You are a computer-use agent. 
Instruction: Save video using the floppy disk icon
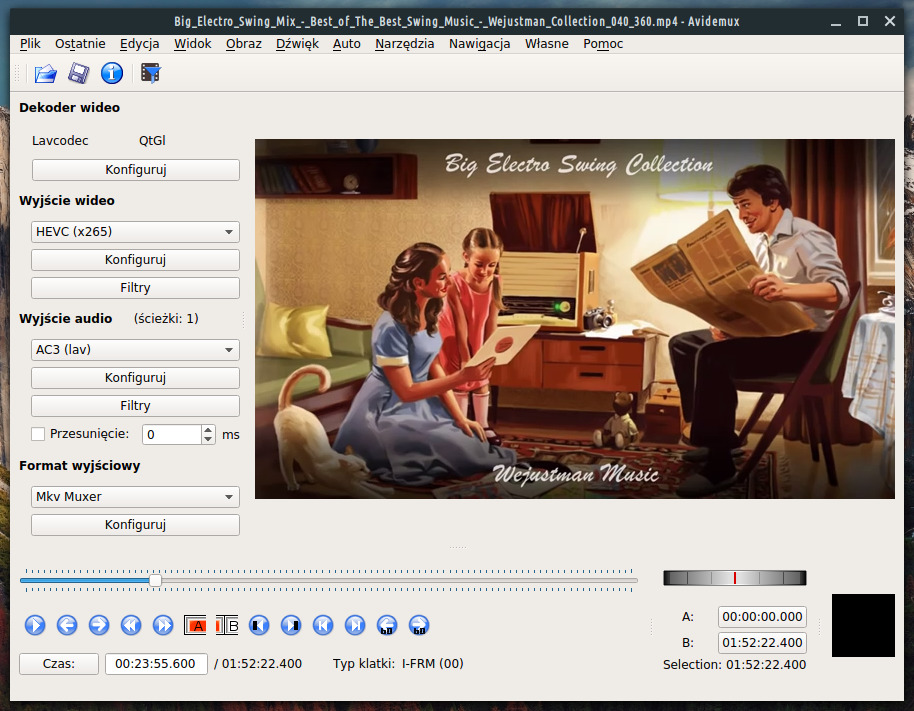79,73
